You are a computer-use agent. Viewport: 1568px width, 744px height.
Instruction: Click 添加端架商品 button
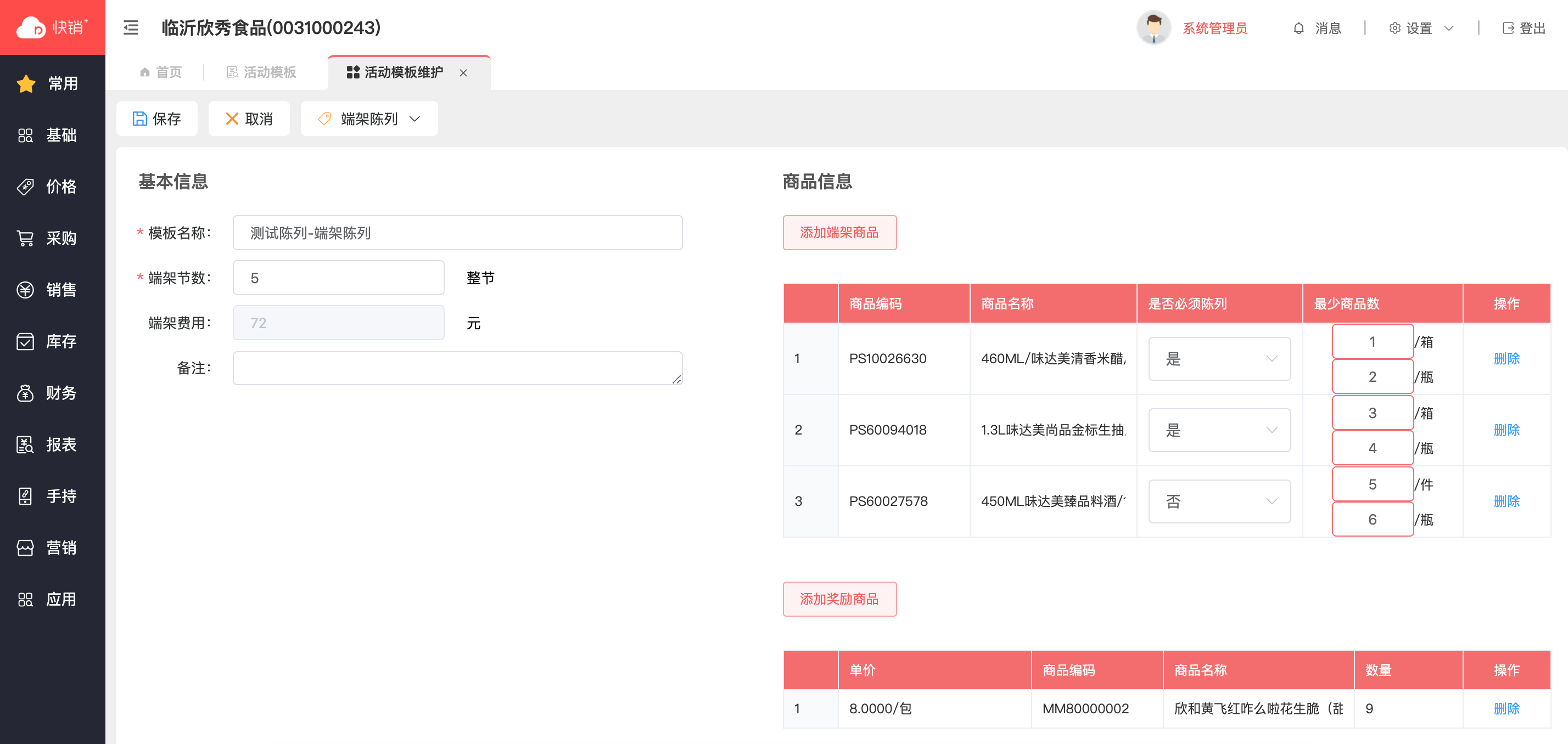[839, 233]
